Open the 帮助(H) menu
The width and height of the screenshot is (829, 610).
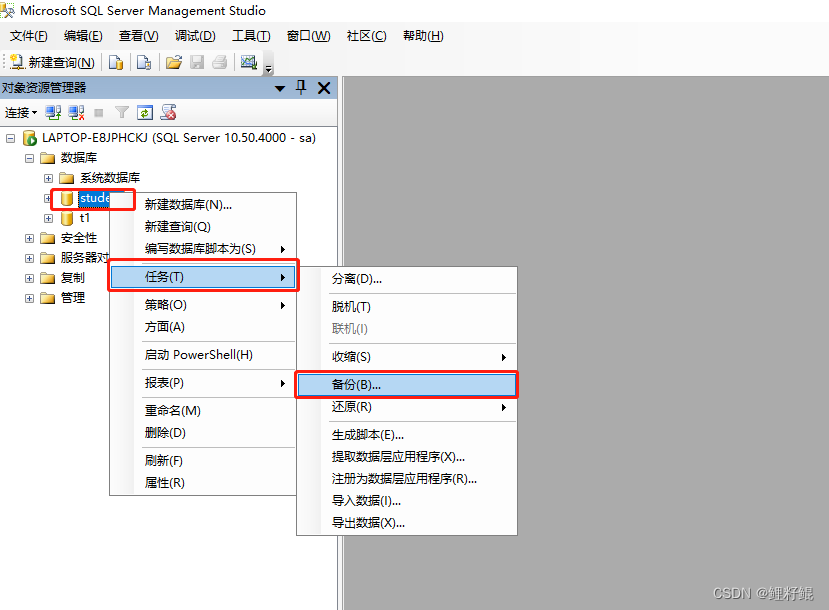(x=423, y=36)
